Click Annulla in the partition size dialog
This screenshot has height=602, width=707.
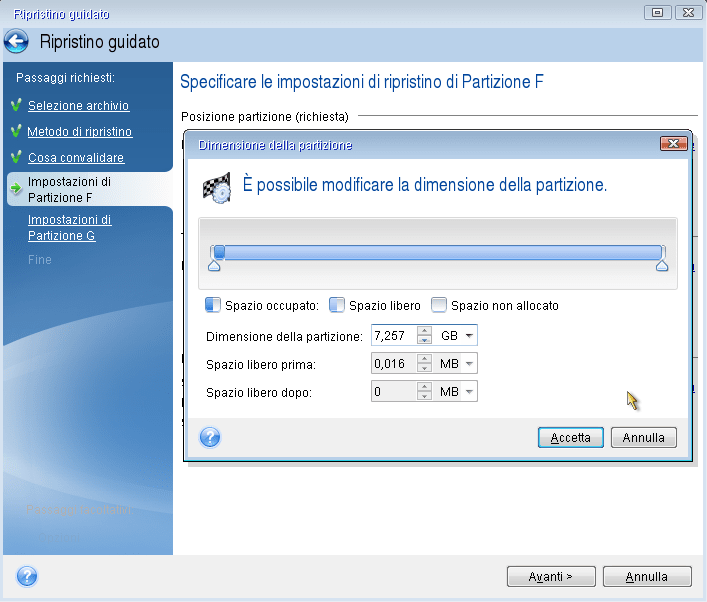point(644,438)
